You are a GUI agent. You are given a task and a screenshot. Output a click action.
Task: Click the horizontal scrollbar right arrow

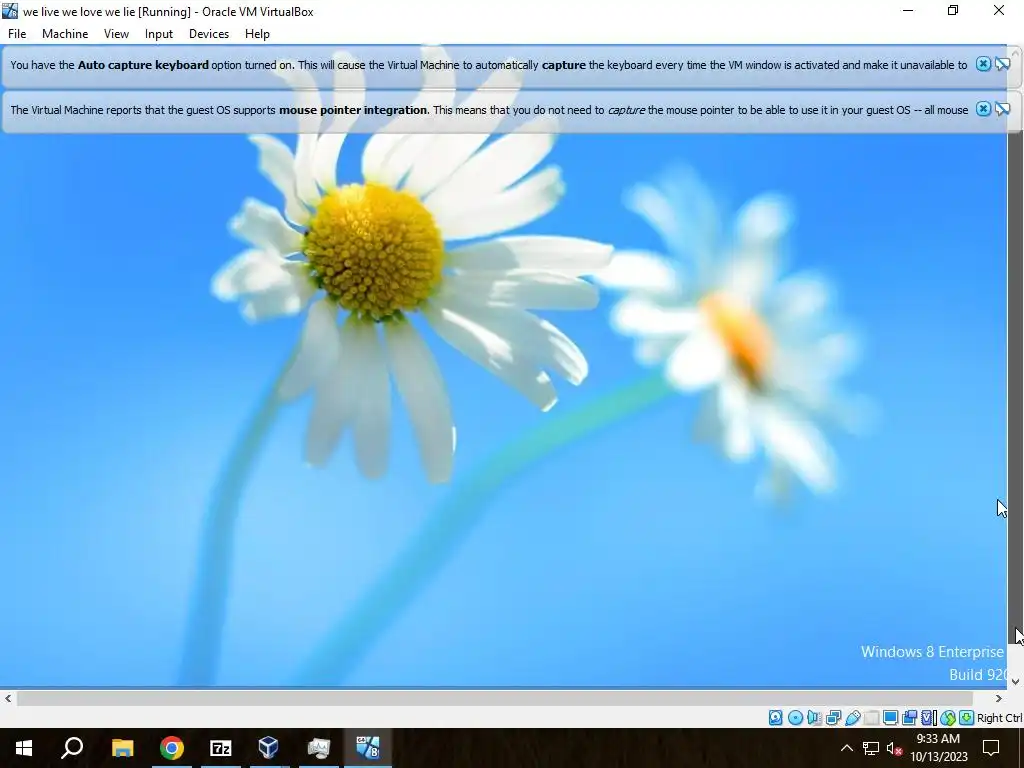[999, 698]
